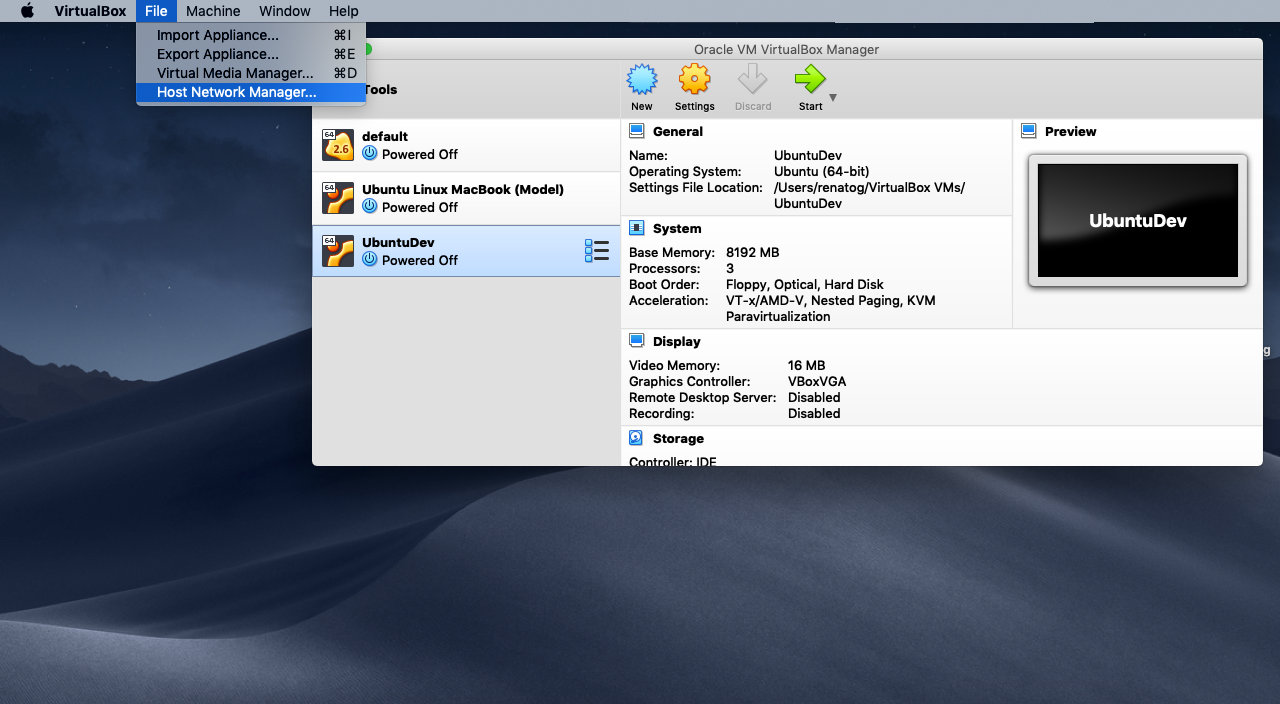Open the Machine menu
The width and height of the screenshot is (1280, 704).
[213, 11]
